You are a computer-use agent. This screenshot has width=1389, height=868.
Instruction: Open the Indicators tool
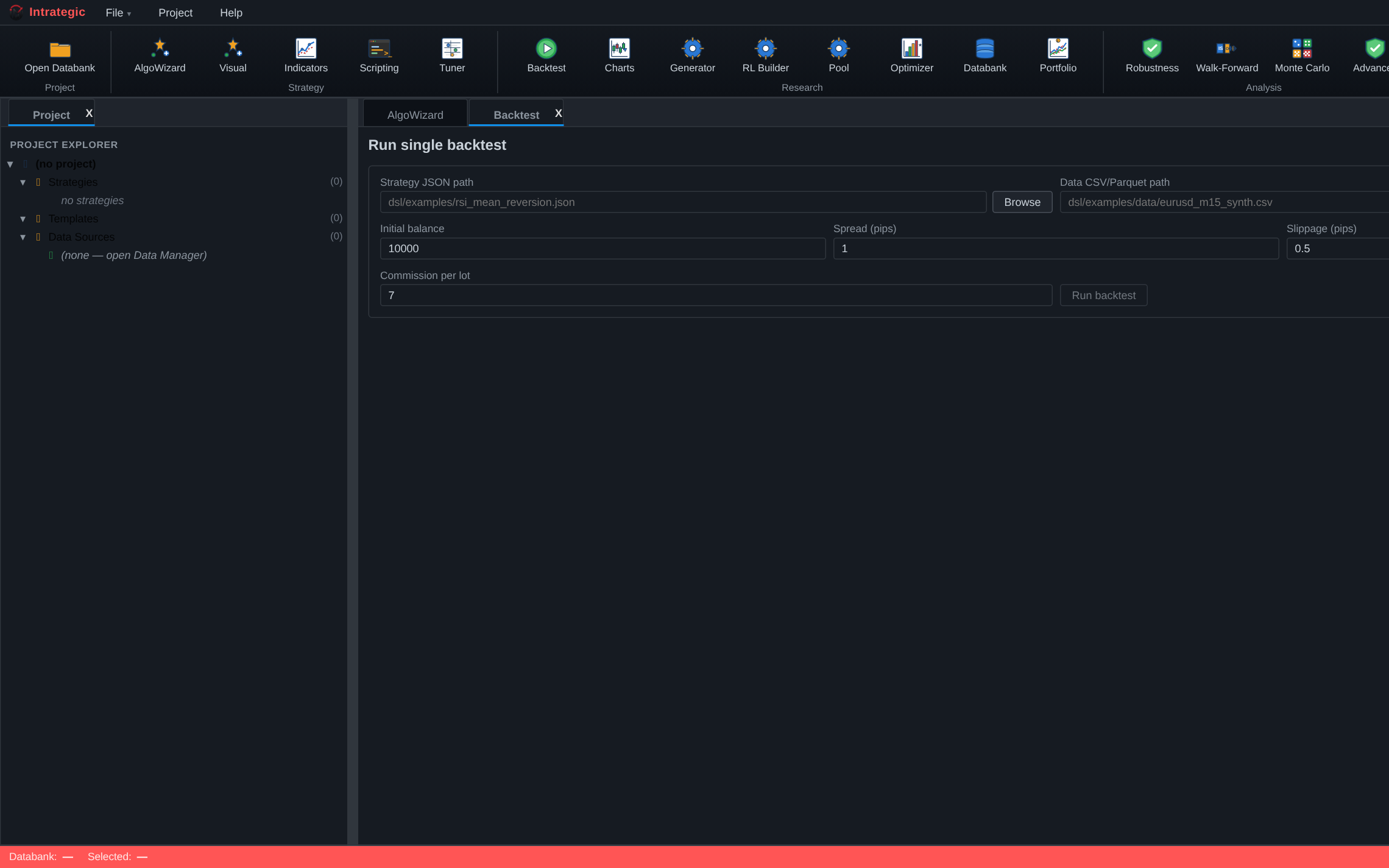click(x=306, y=55)
